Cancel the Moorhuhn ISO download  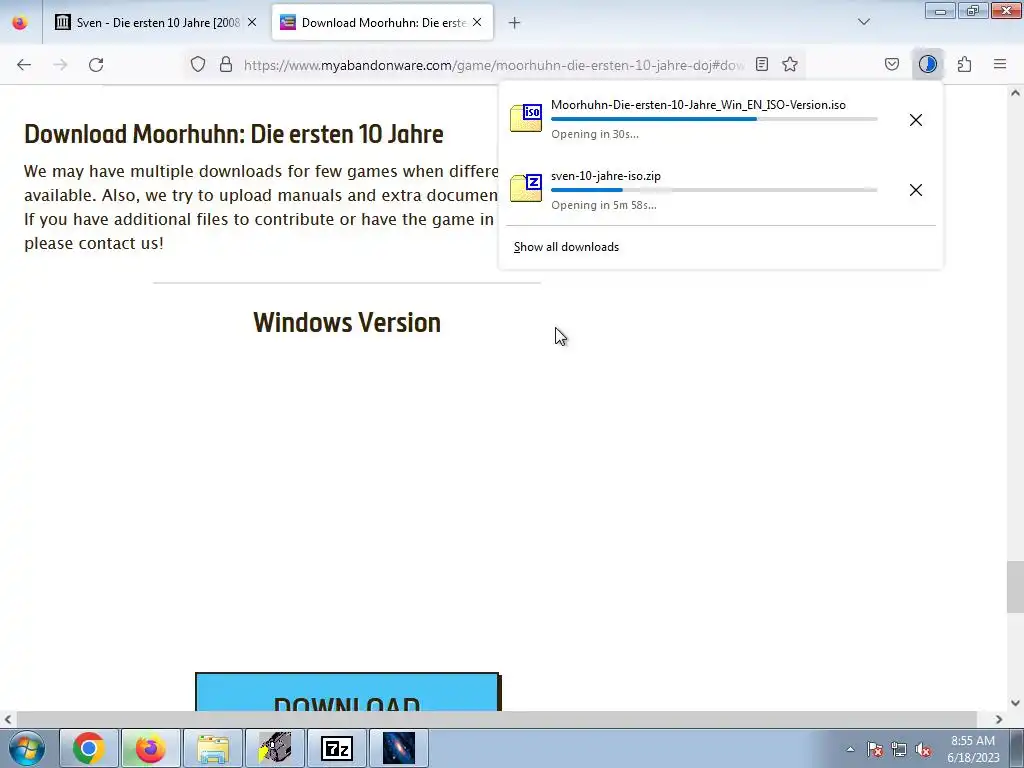916,120
